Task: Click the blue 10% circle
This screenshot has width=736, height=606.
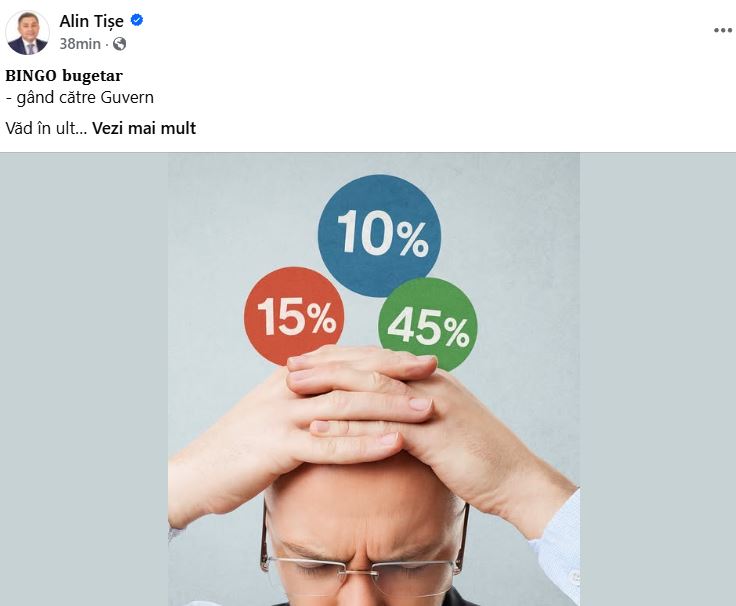Action: coord(379,236)
